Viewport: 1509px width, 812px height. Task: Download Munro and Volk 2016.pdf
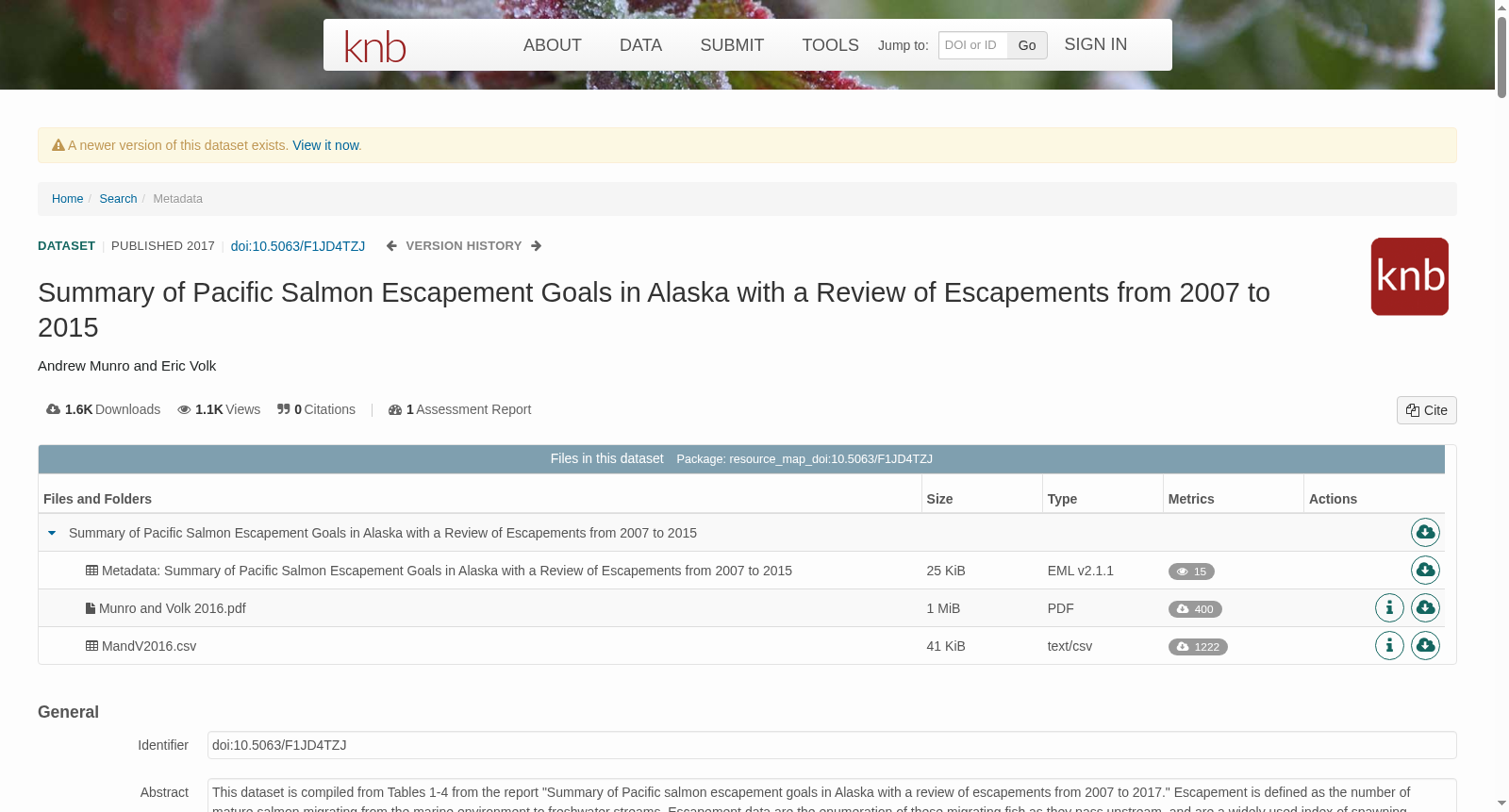tap(1425, 608)
